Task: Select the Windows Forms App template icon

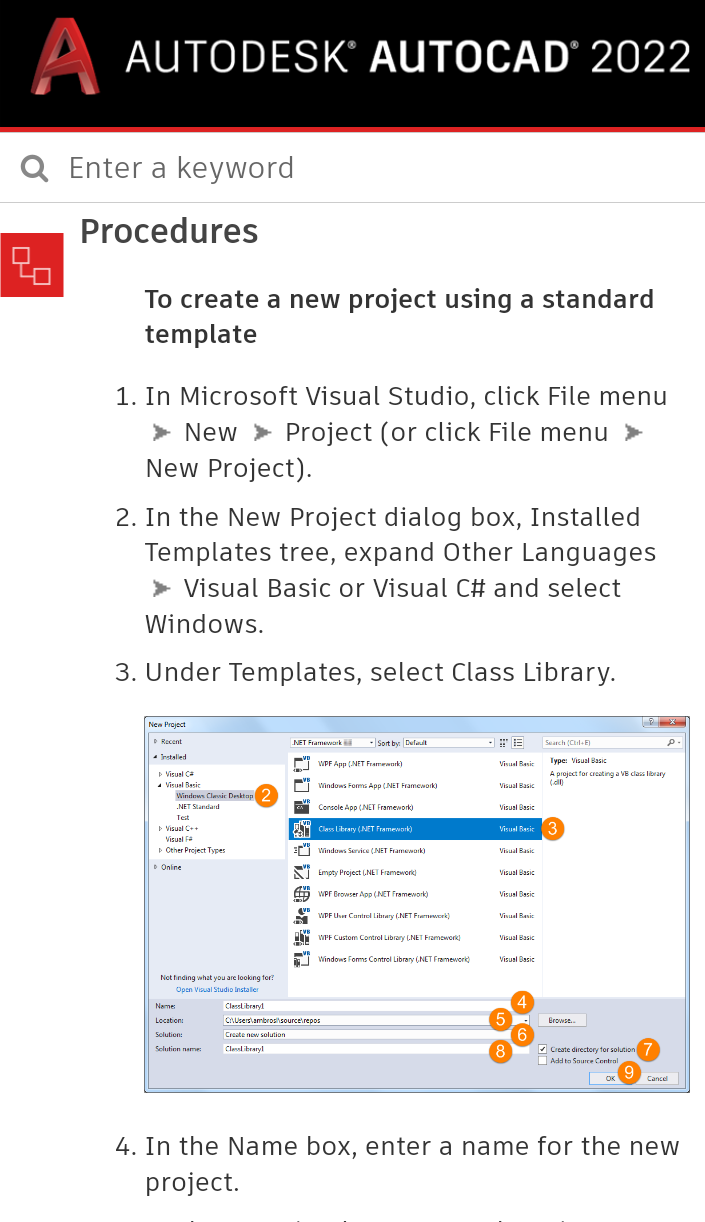Action: 300,786
